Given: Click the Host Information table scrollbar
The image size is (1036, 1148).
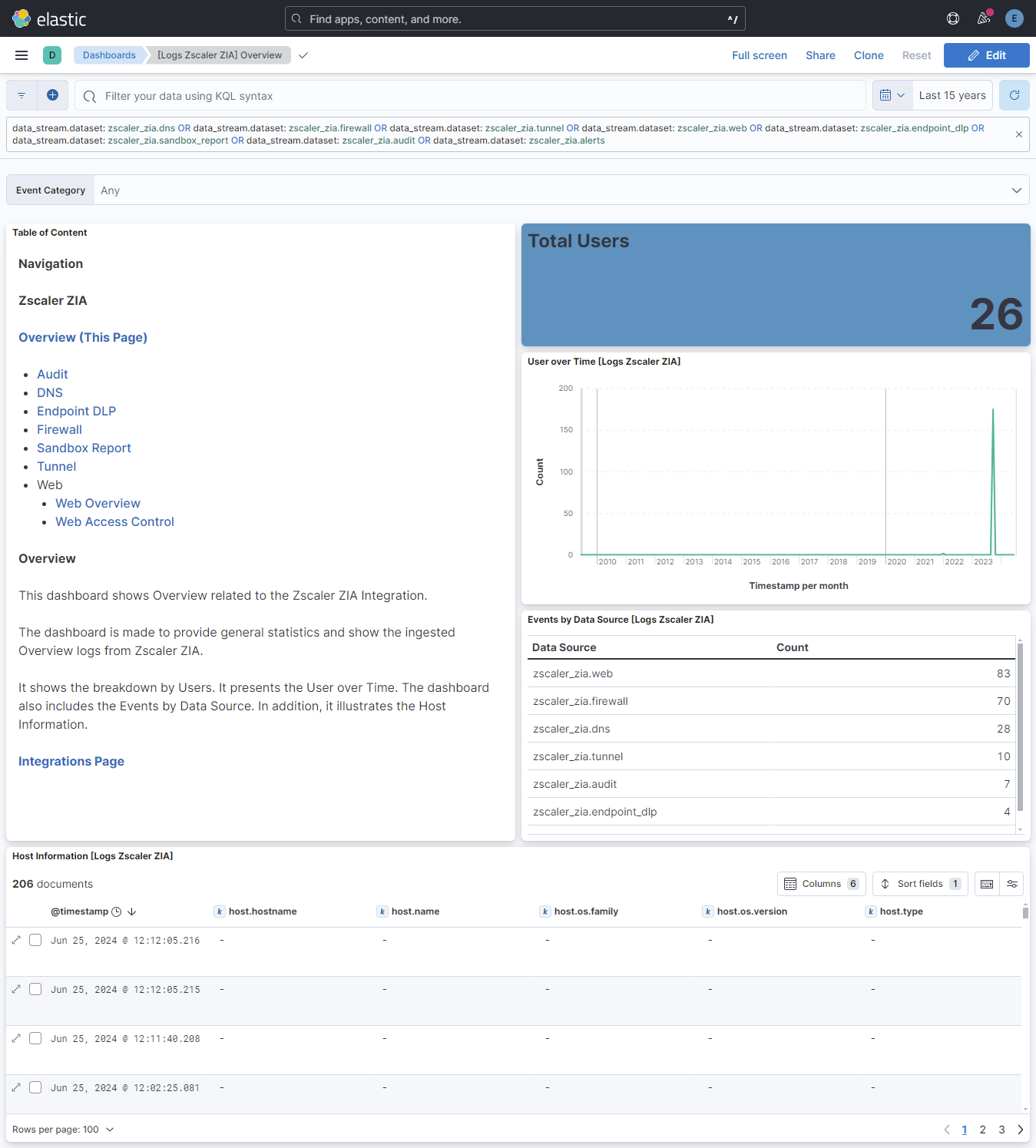Looking at the screenshot, I should tap(1025, 911).
